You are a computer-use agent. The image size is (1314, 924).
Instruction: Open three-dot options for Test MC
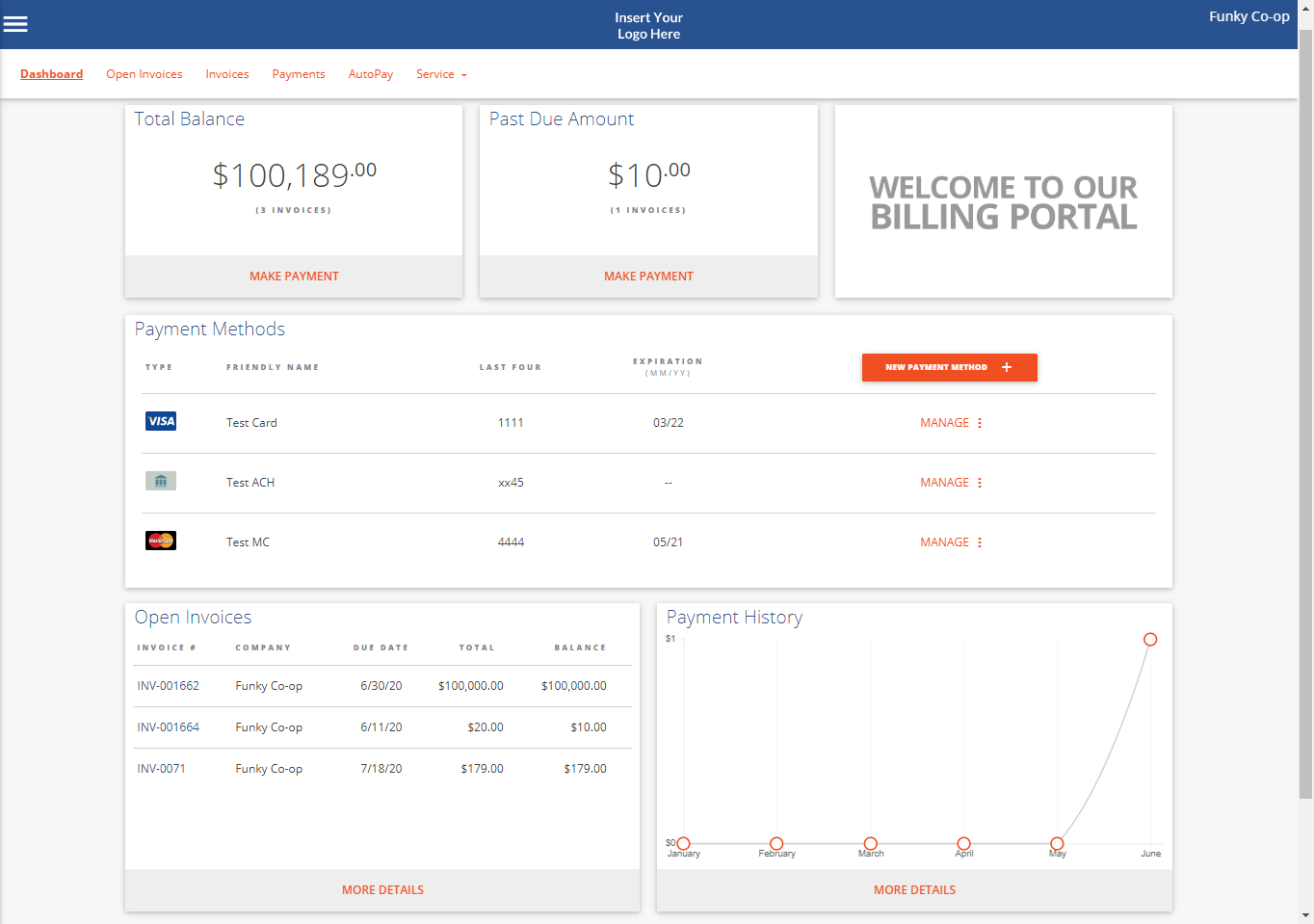point(980,542)
